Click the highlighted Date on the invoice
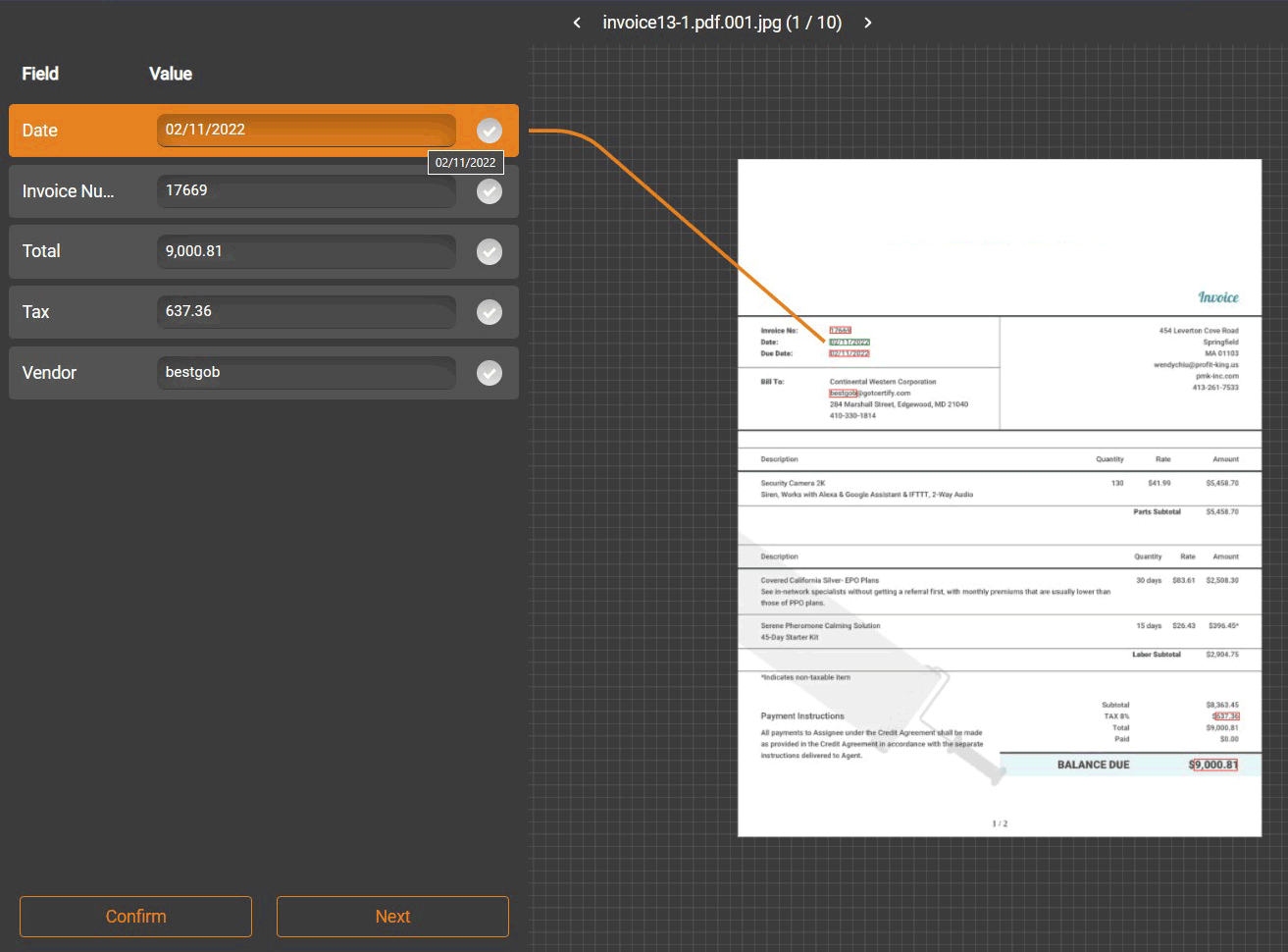The width and height of the screenshot is (1288, 952). pos(848,342)
